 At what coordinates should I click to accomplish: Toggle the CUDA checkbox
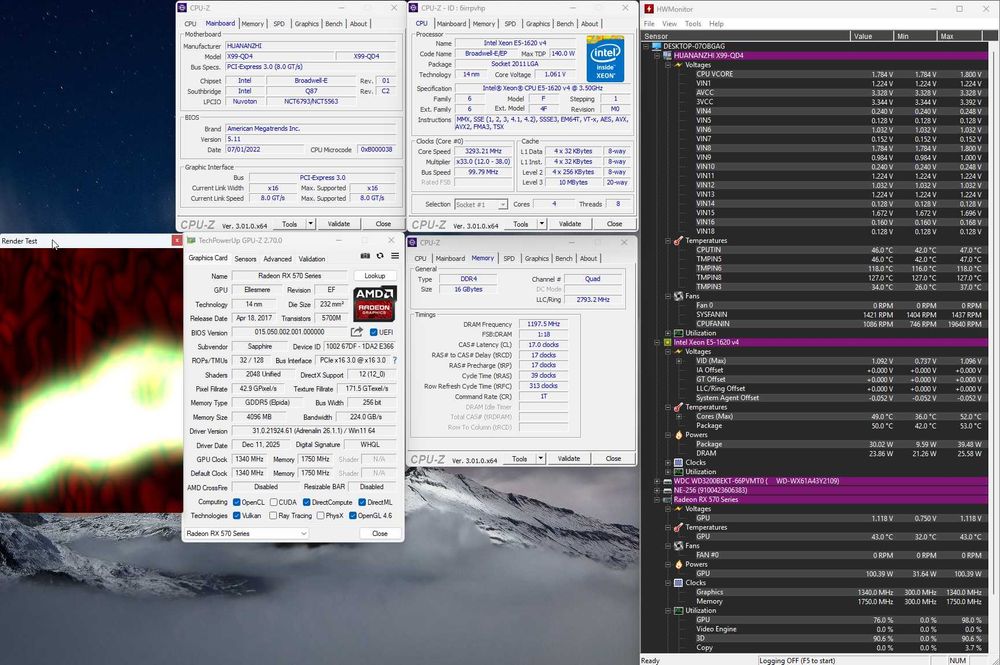273,502
